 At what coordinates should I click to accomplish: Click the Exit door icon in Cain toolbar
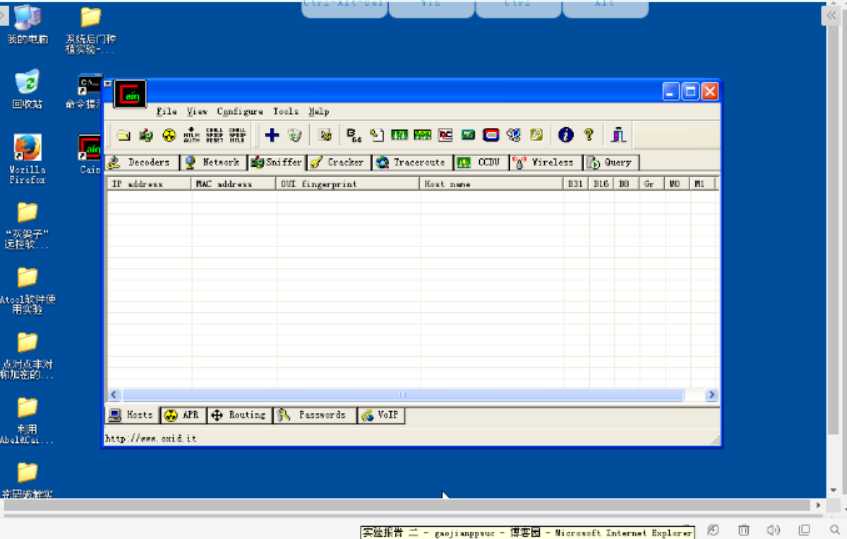pyautogui.click(x=619, y=135)
